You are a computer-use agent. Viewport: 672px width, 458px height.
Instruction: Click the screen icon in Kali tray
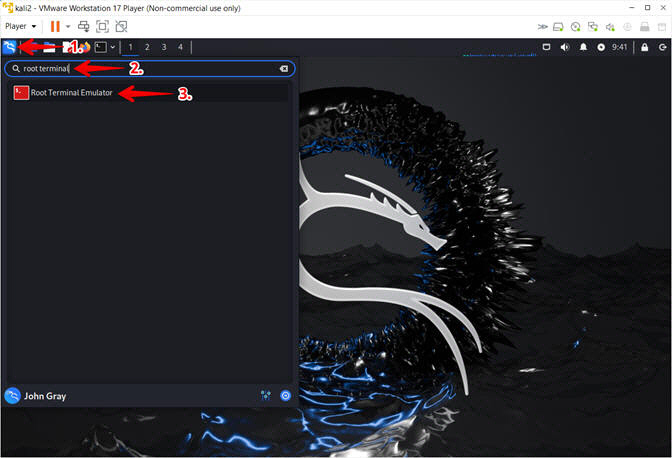click(x=546, y=47)
